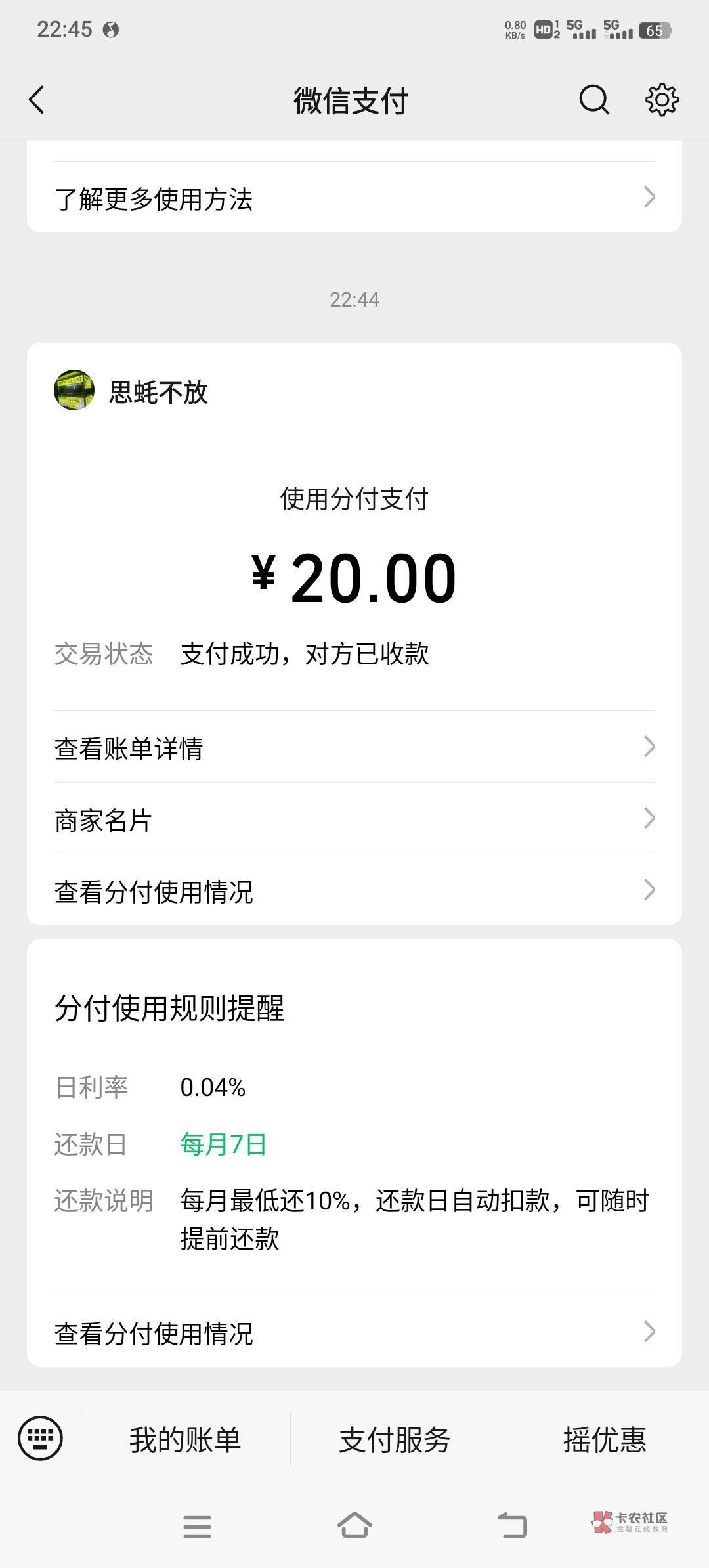Open 了解更多使用方法 row
This screenshot has width=709, height=1568.
pos(354,198)
